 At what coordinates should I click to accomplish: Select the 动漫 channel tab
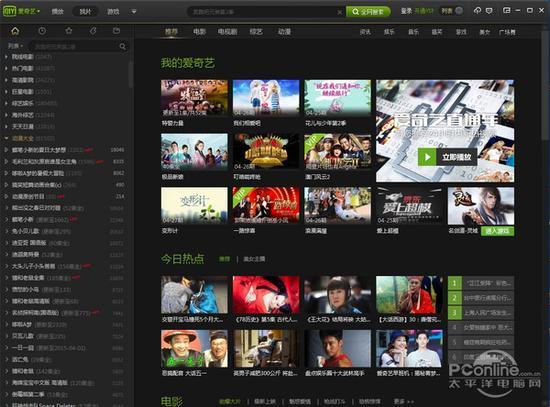coord(284,32)
